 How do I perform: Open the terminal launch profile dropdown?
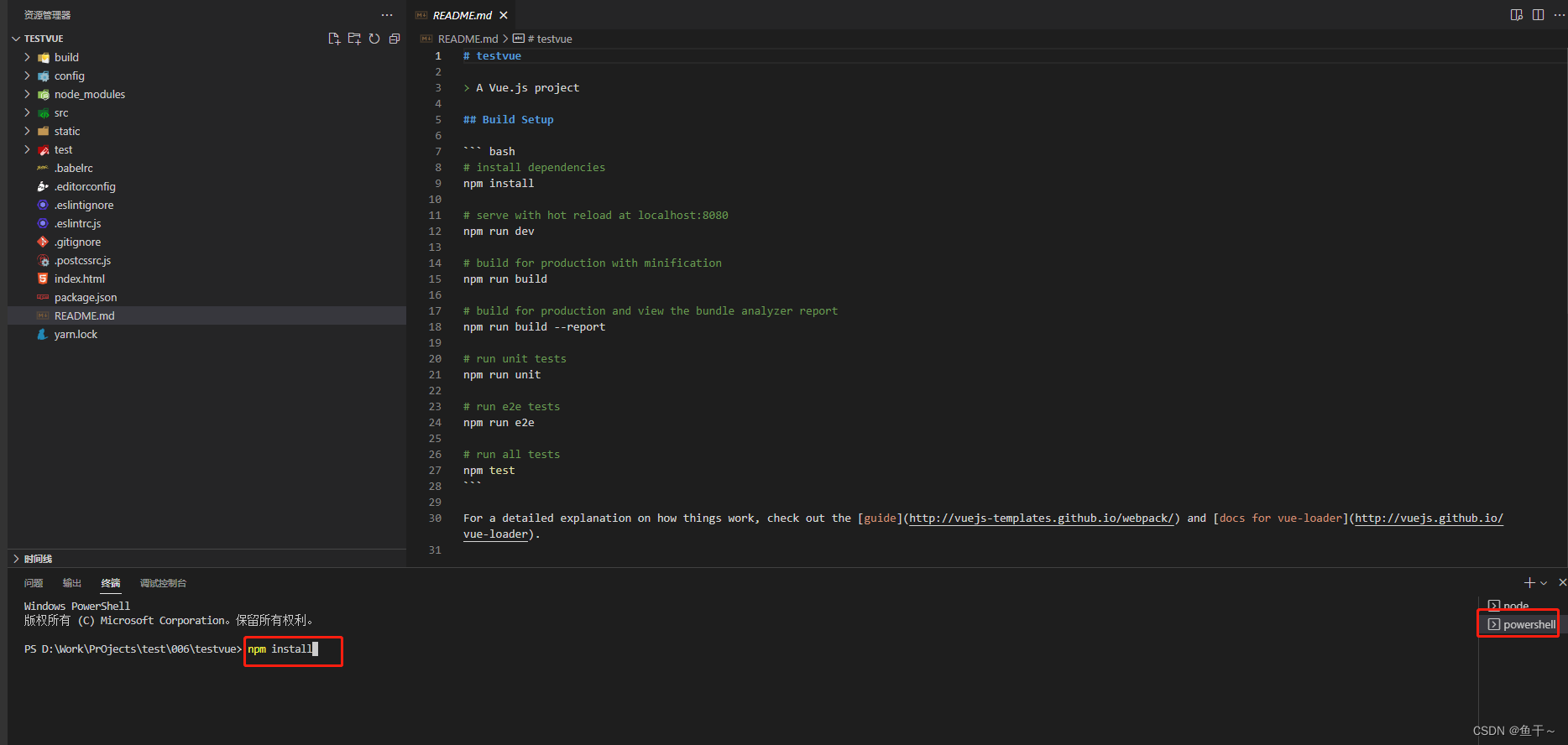pos(1544,582)
